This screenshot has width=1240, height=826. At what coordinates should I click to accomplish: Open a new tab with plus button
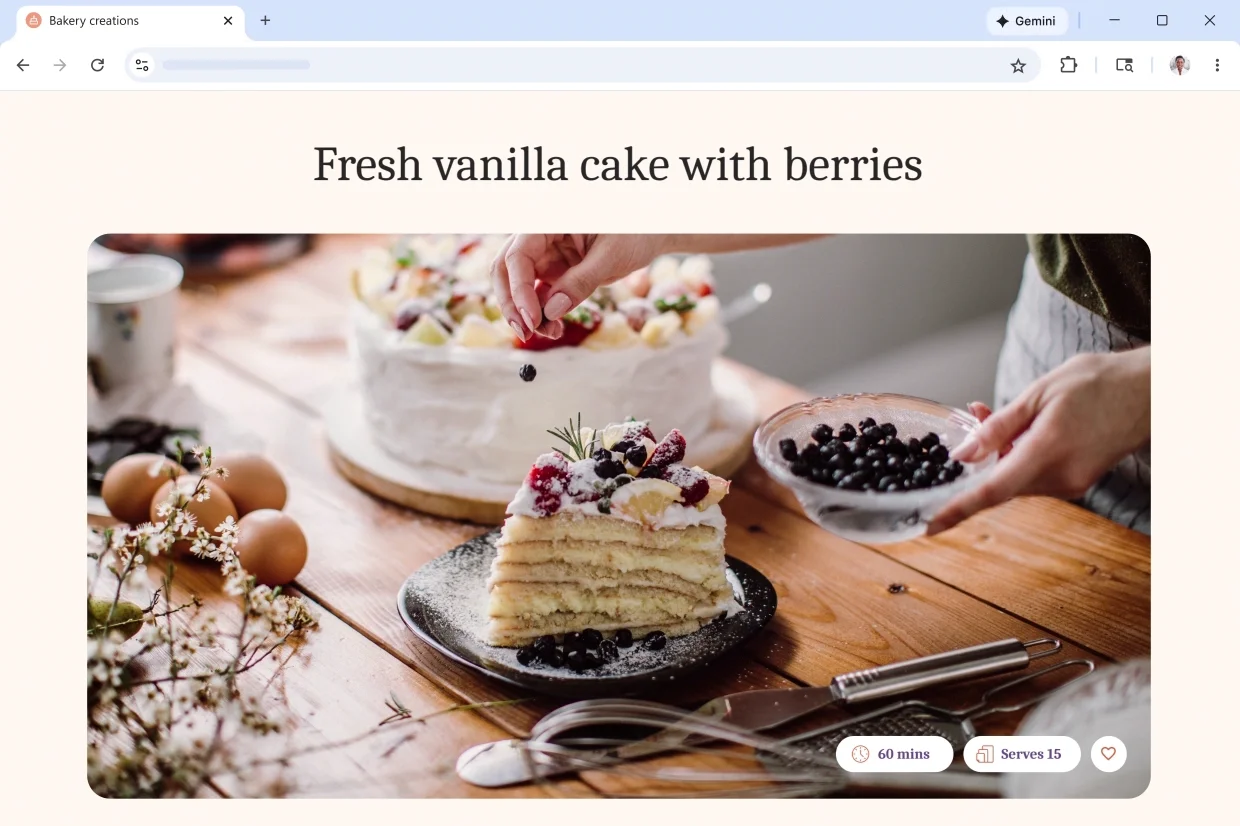(265, 20)
